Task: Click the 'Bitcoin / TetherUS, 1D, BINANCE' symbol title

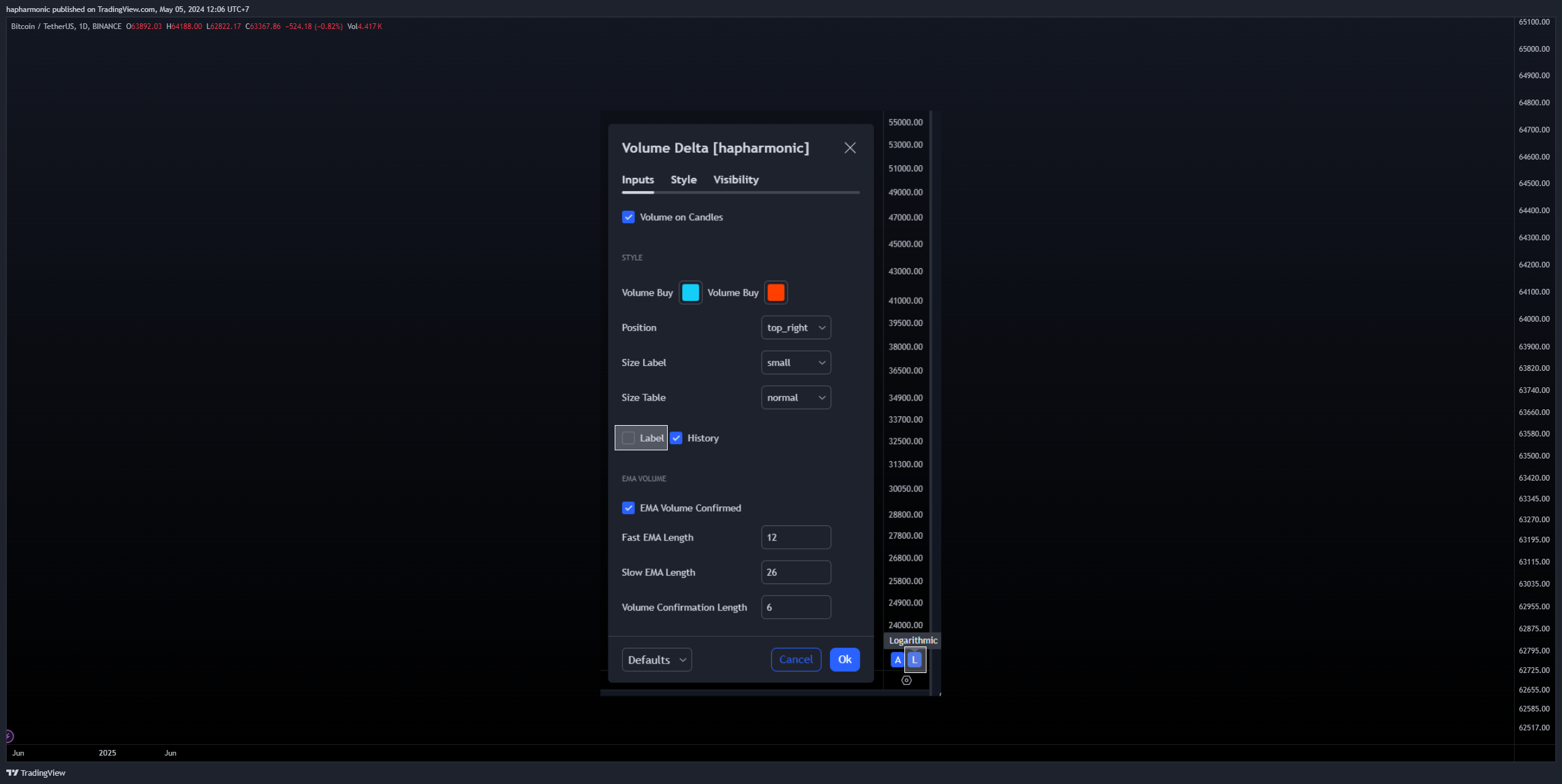Action: (66, 26)
